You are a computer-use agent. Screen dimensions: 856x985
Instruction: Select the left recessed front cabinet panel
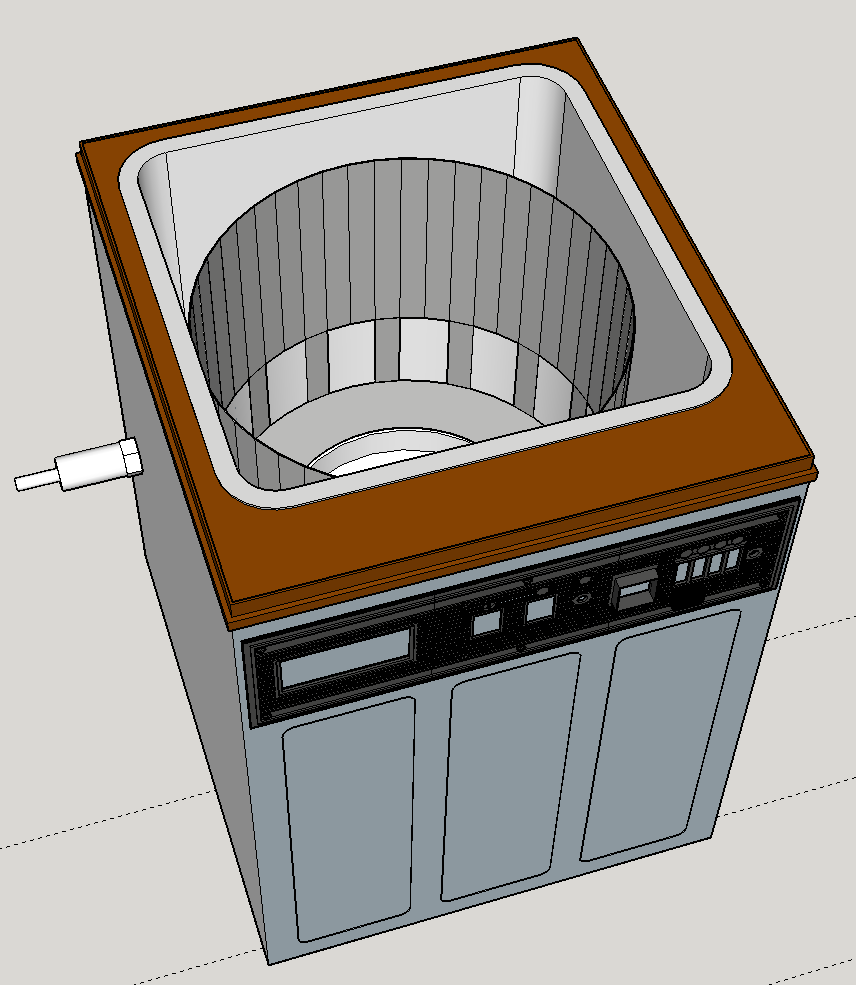[x=350, y=815]
